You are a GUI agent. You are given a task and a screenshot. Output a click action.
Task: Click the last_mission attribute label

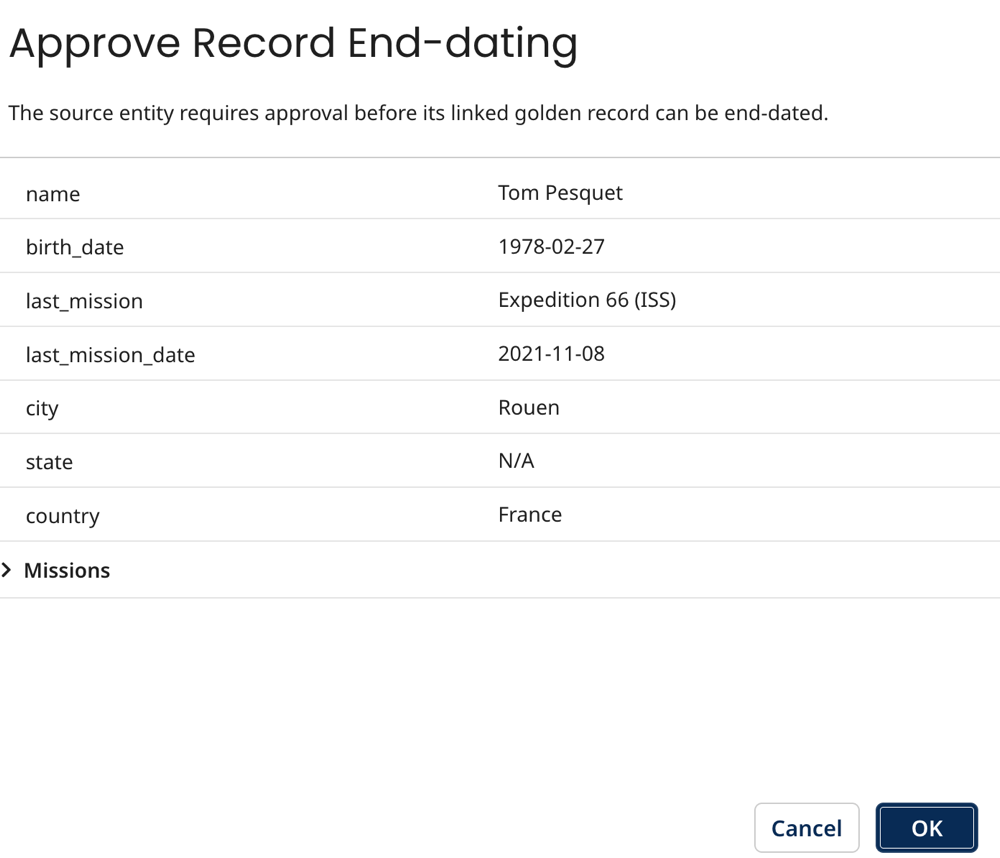click(x=84, y=300)
